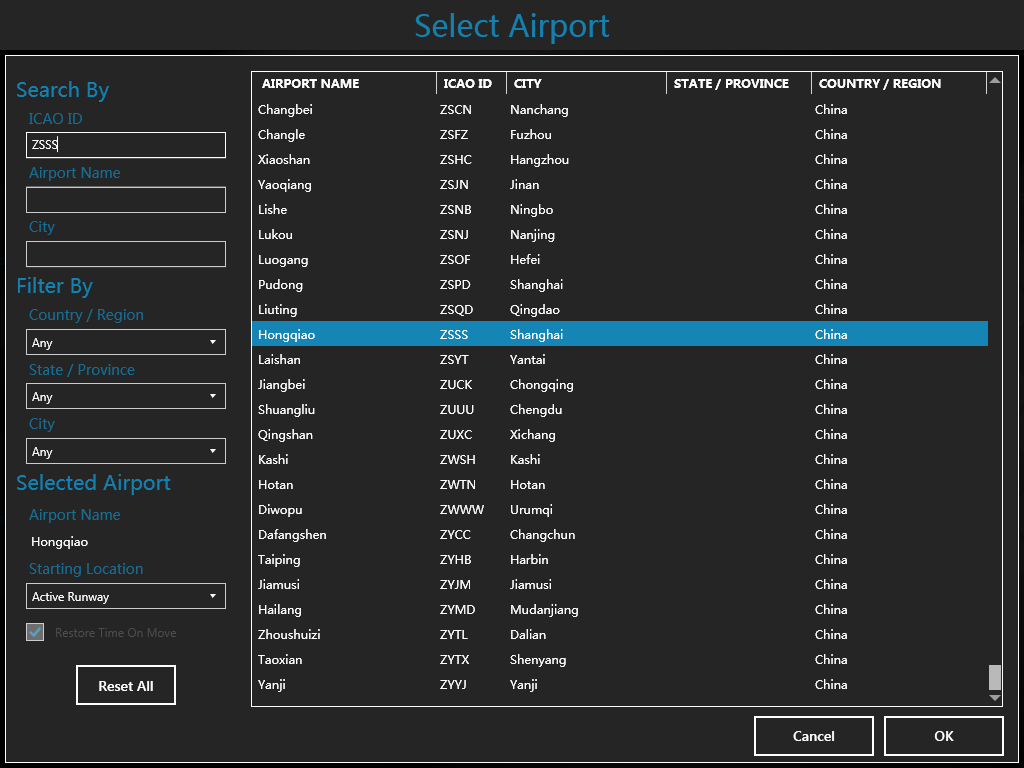The width and height of the screenshot is (1024, 768).
Task: Expand the State / Province filter dropdown
Action: click(126, 396)
